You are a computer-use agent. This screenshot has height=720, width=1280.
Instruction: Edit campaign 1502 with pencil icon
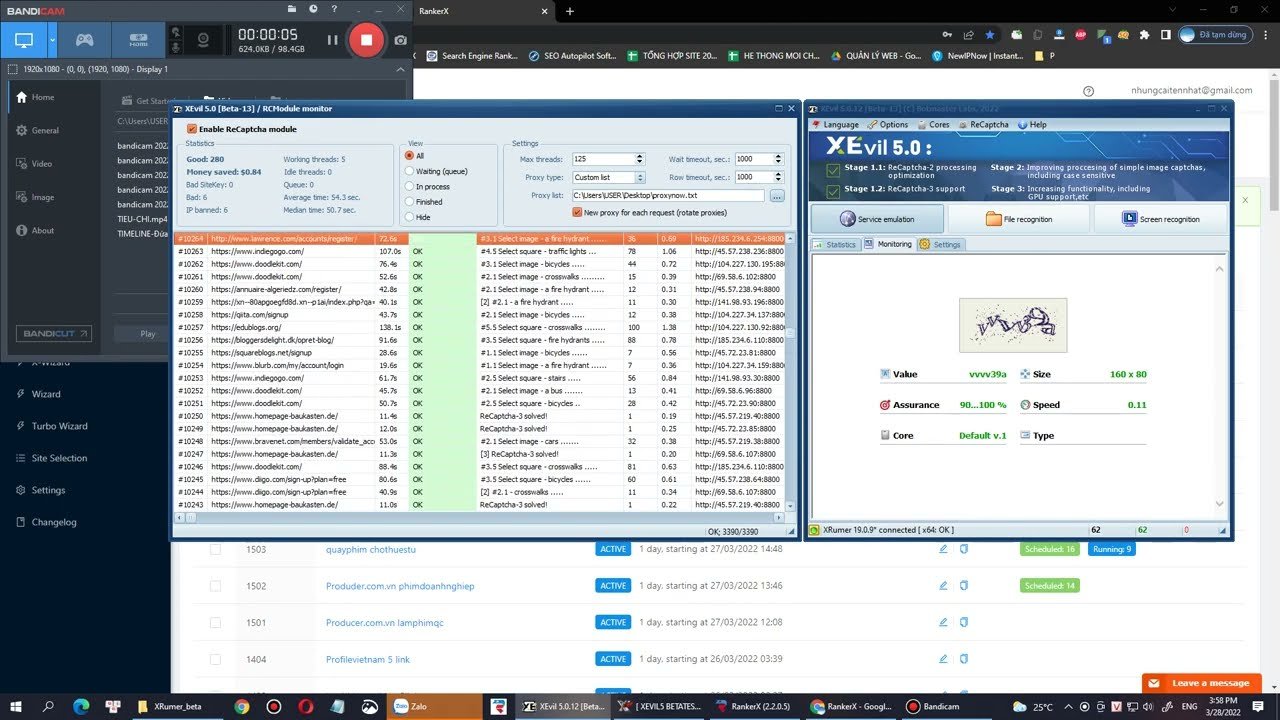pos(943,586)
